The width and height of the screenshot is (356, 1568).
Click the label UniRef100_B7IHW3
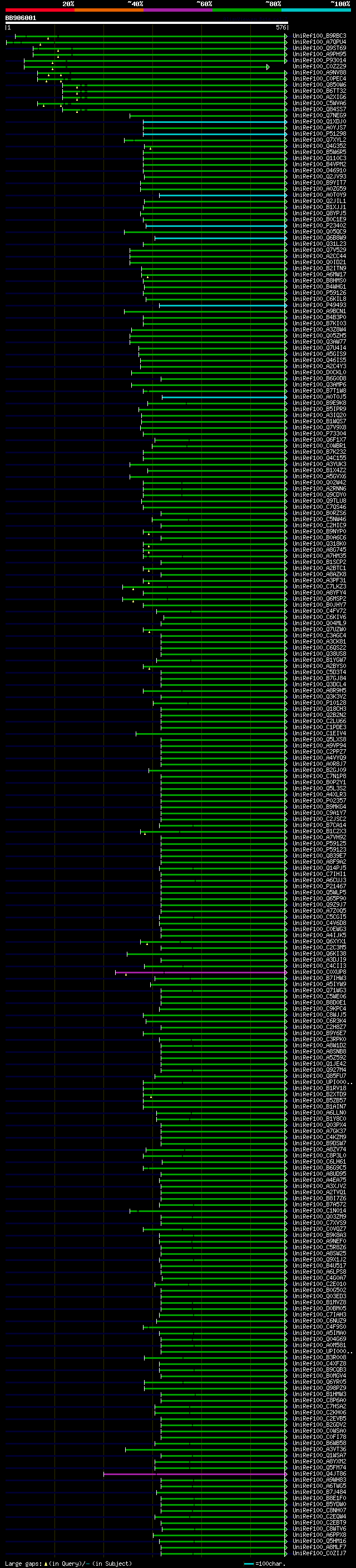pyautogui.click(x=319, y=978)
